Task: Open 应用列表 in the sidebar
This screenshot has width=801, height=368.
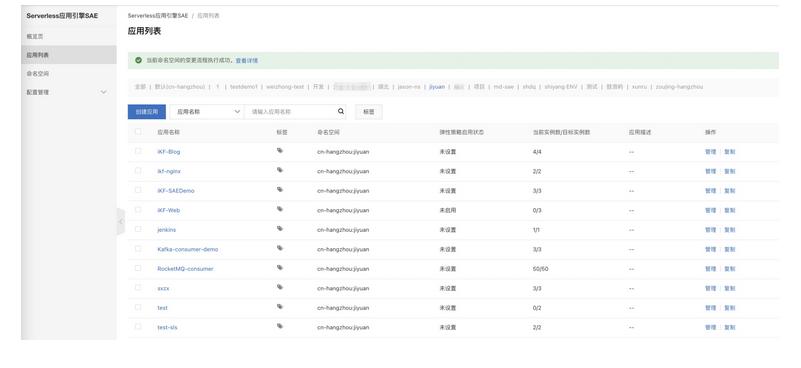Action: pyautogui.click(x=68, y=55)
